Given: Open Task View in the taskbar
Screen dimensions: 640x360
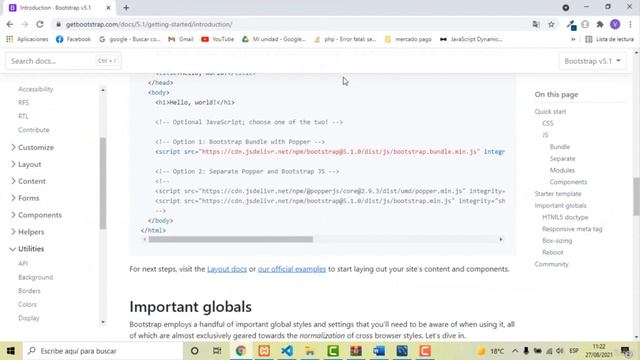Looking at the screenshot, I should coord(217,351).
